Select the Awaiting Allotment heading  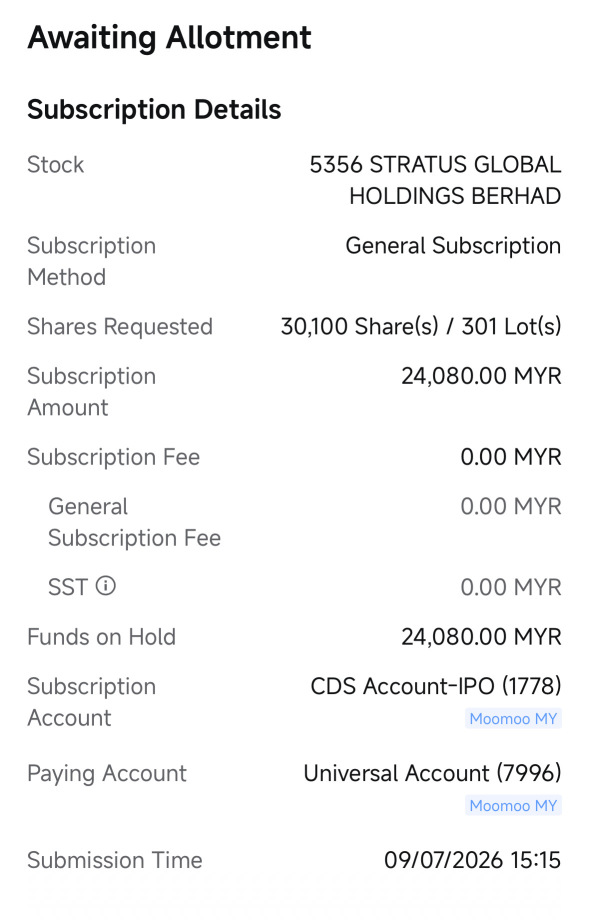[x=170, y=38]
